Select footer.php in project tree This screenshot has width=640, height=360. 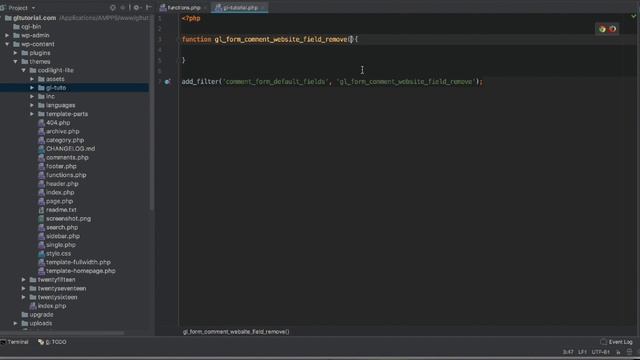tap(61, 167)
